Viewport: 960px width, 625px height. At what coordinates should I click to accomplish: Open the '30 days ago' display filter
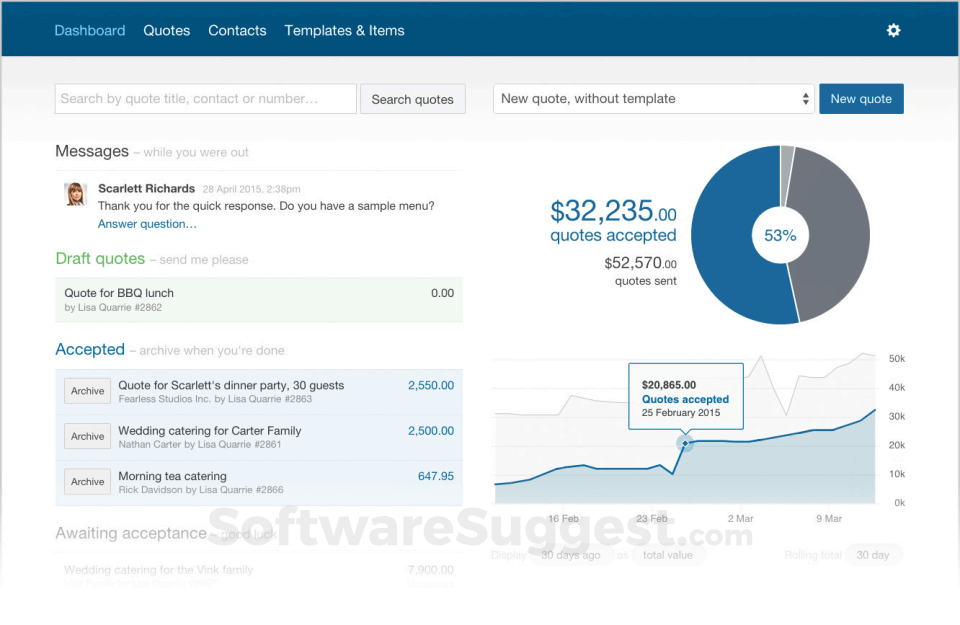[571, 554]
